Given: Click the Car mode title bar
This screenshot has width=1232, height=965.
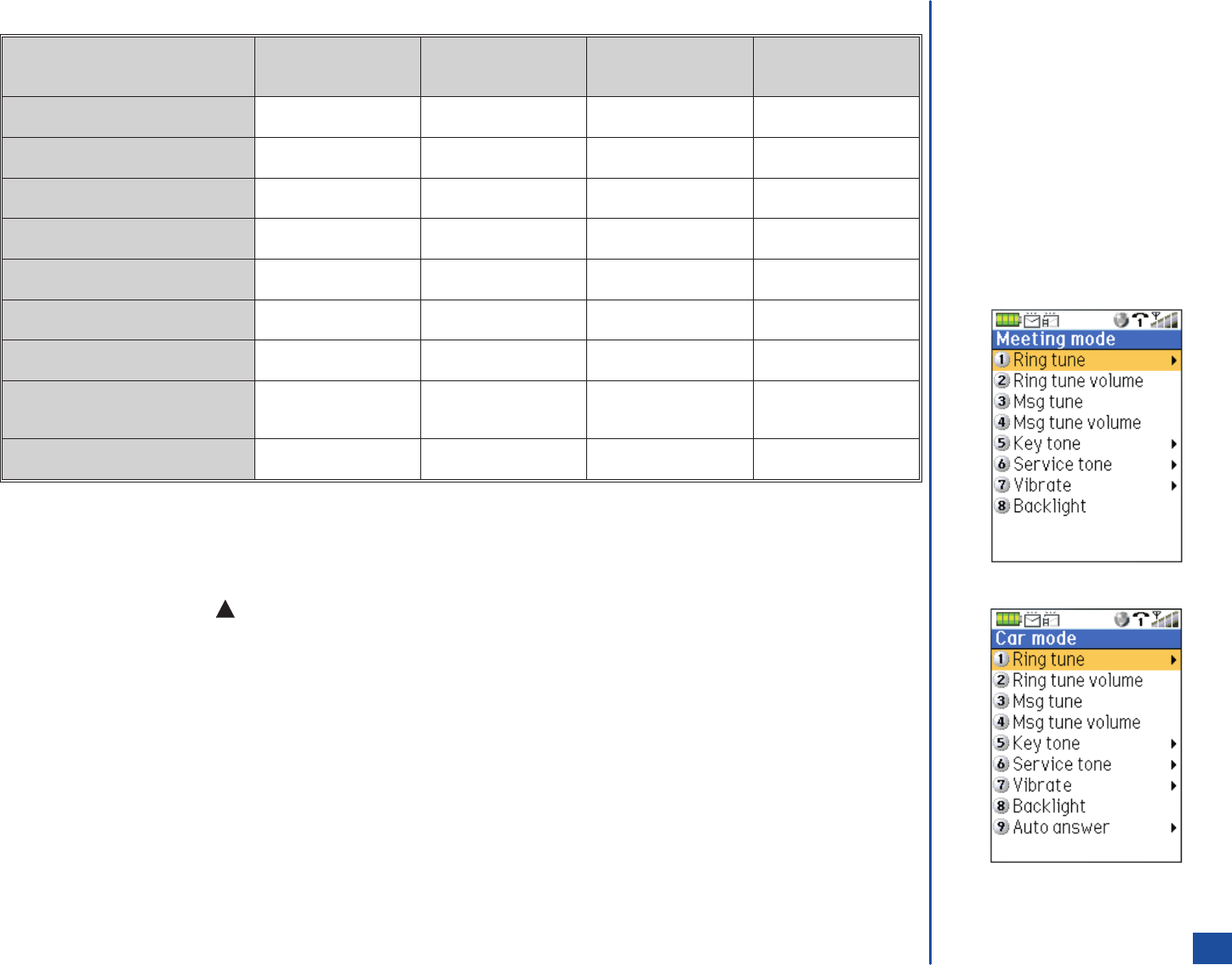Looking at the screenshot, I should pyautogui.click(x=1087, y=639).
